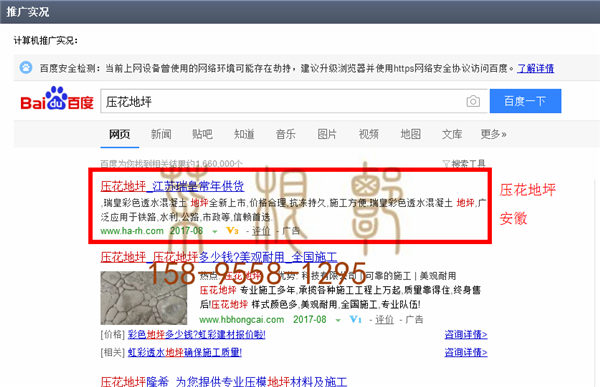Image resolution: width=600 pixels, height=387 pixels.
Task: Visit www.ha-rh.com URL link
Action: click(x=132, y=231)
